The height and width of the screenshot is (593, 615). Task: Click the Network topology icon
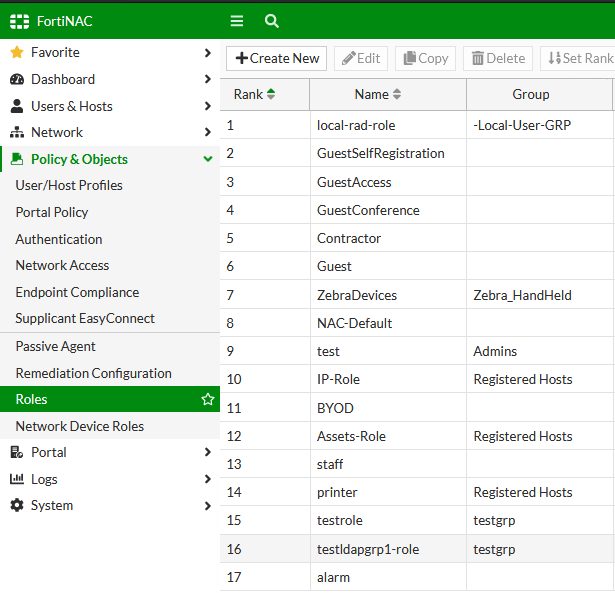pyautogui.click(x=17, y=132)
